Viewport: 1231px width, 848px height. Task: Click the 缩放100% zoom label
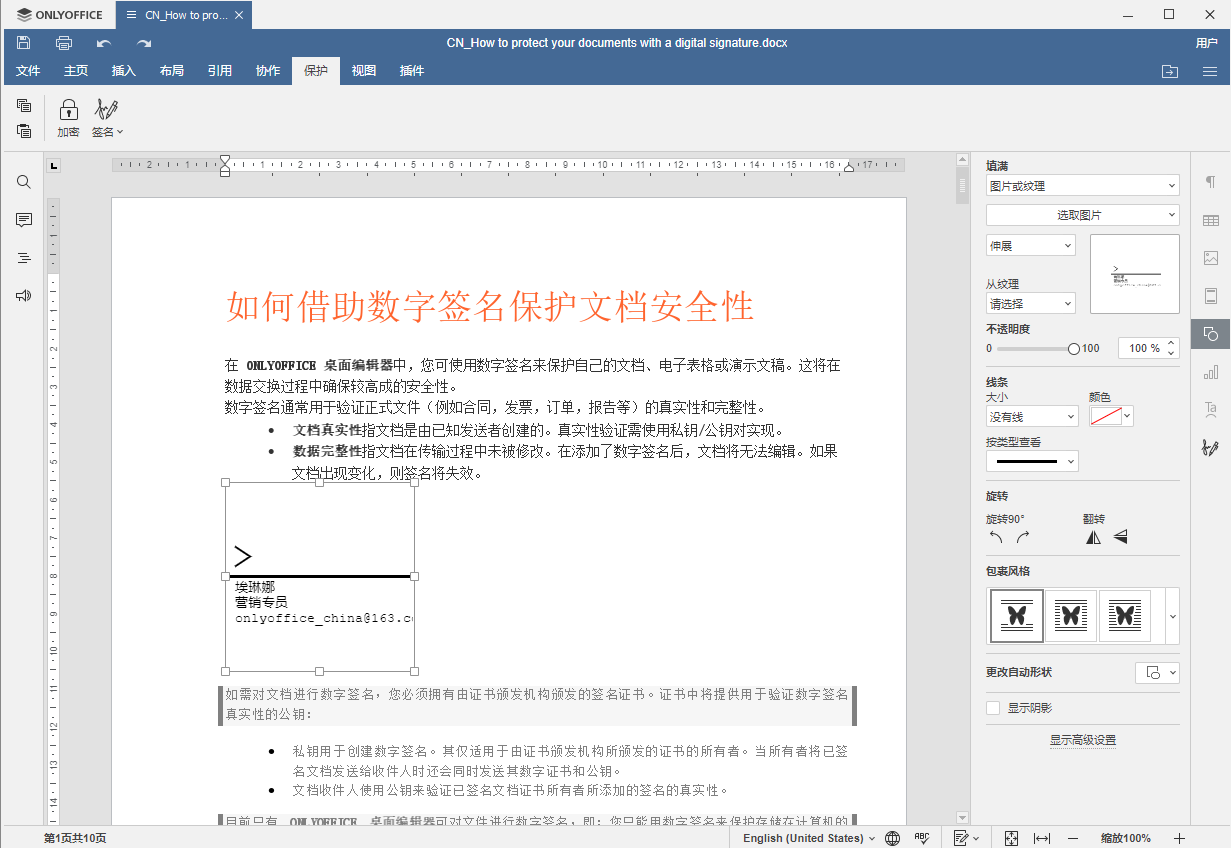pos(1126,838)
